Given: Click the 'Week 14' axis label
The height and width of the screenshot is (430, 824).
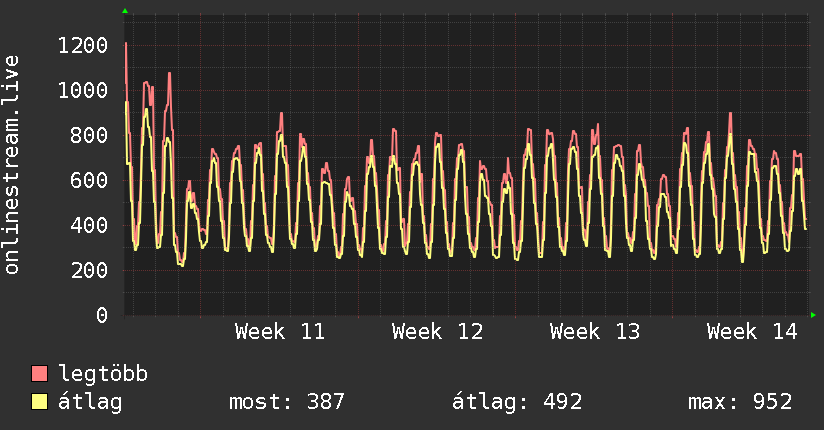Looking at the screenshot, I should tap(752, 332).
